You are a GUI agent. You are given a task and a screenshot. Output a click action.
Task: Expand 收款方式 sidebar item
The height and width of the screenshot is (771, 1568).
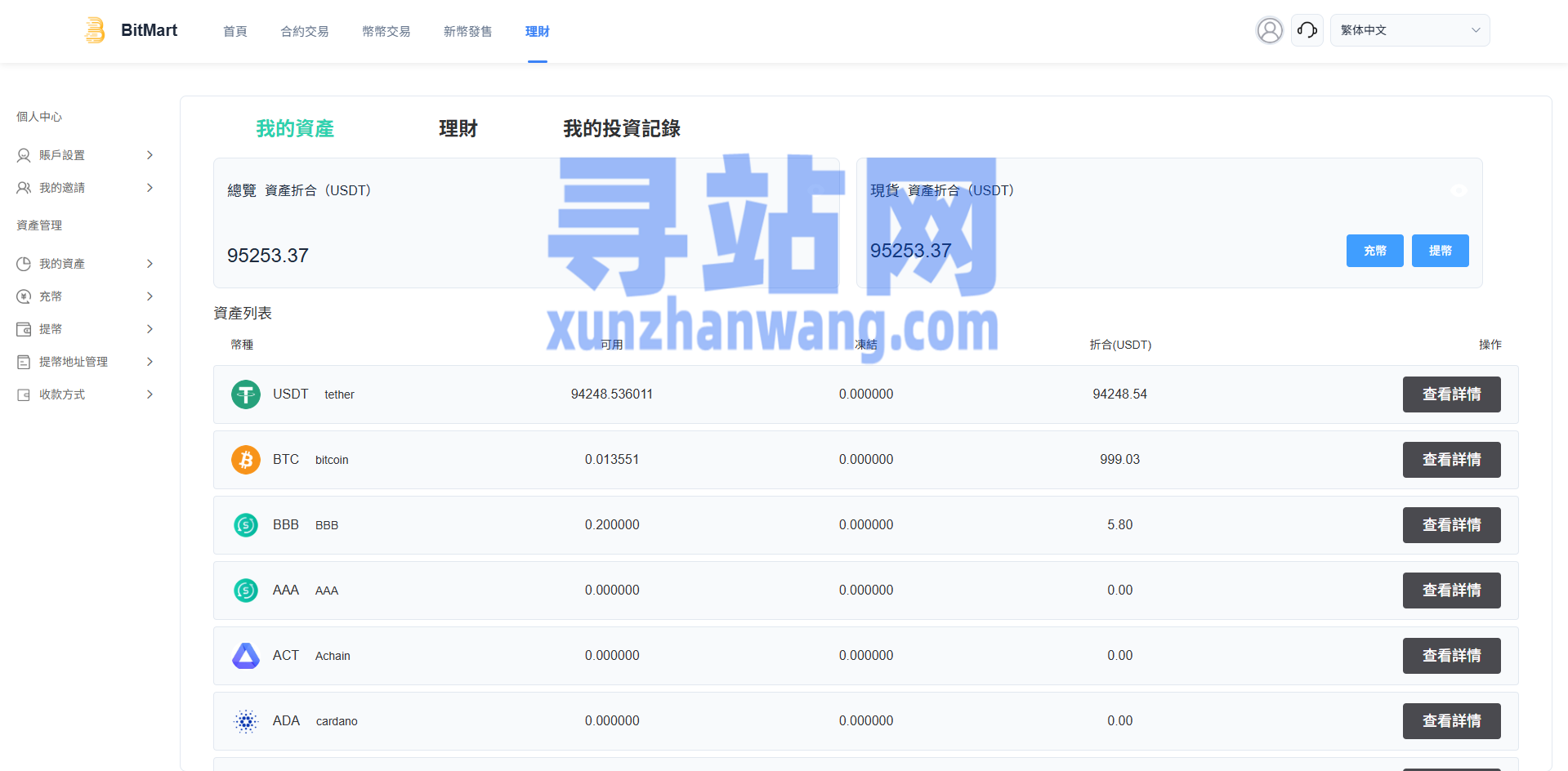tap(85, 394)
